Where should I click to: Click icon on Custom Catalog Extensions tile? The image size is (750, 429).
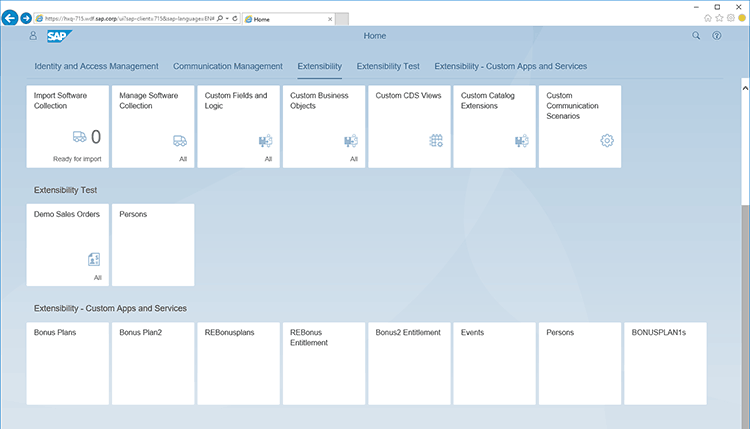tap(521, 141)
